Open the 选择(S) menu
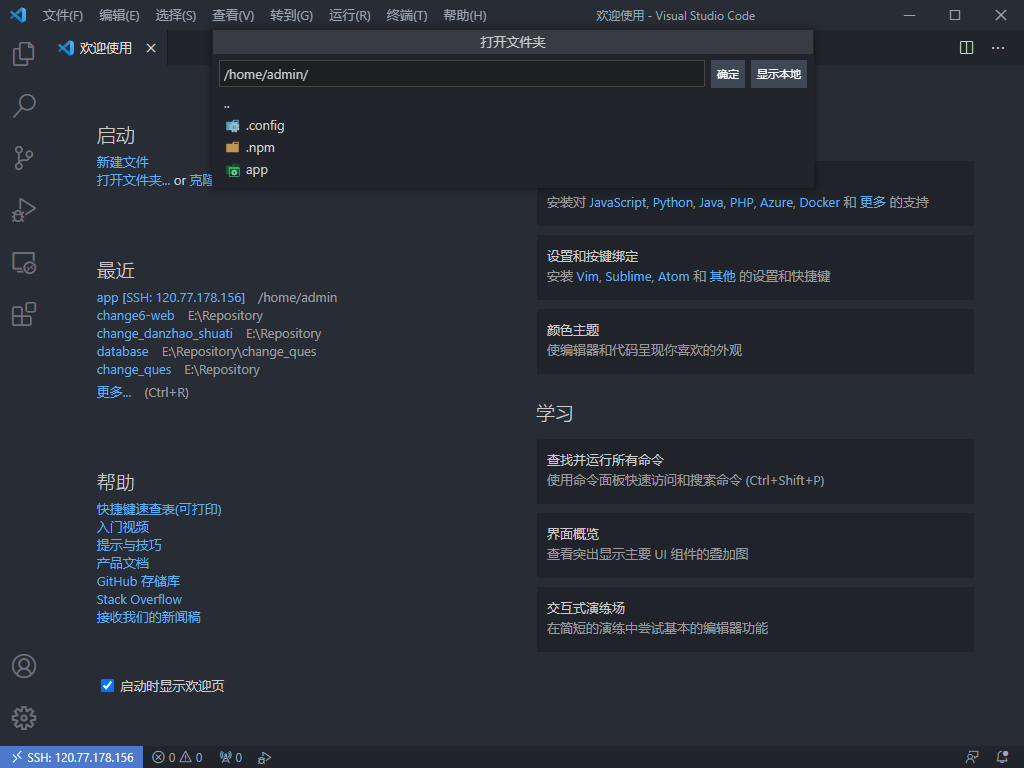This screenshot has width=1024, height=768. click(176, 16)
